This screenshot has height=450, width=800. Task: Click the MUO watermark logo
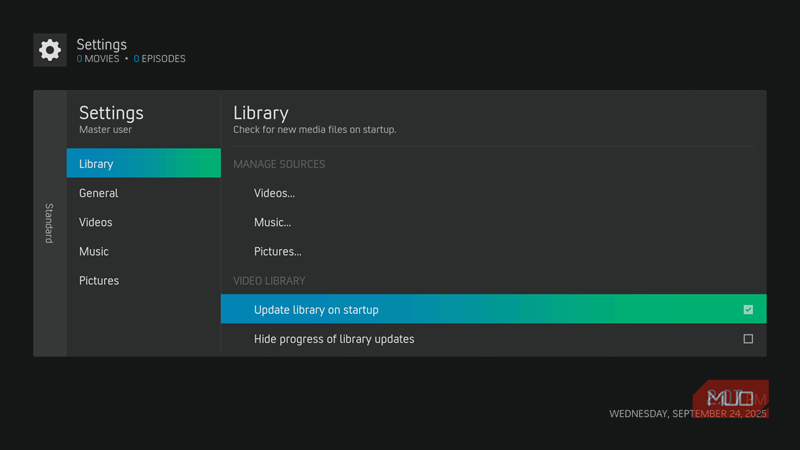[x=730, y=398]
